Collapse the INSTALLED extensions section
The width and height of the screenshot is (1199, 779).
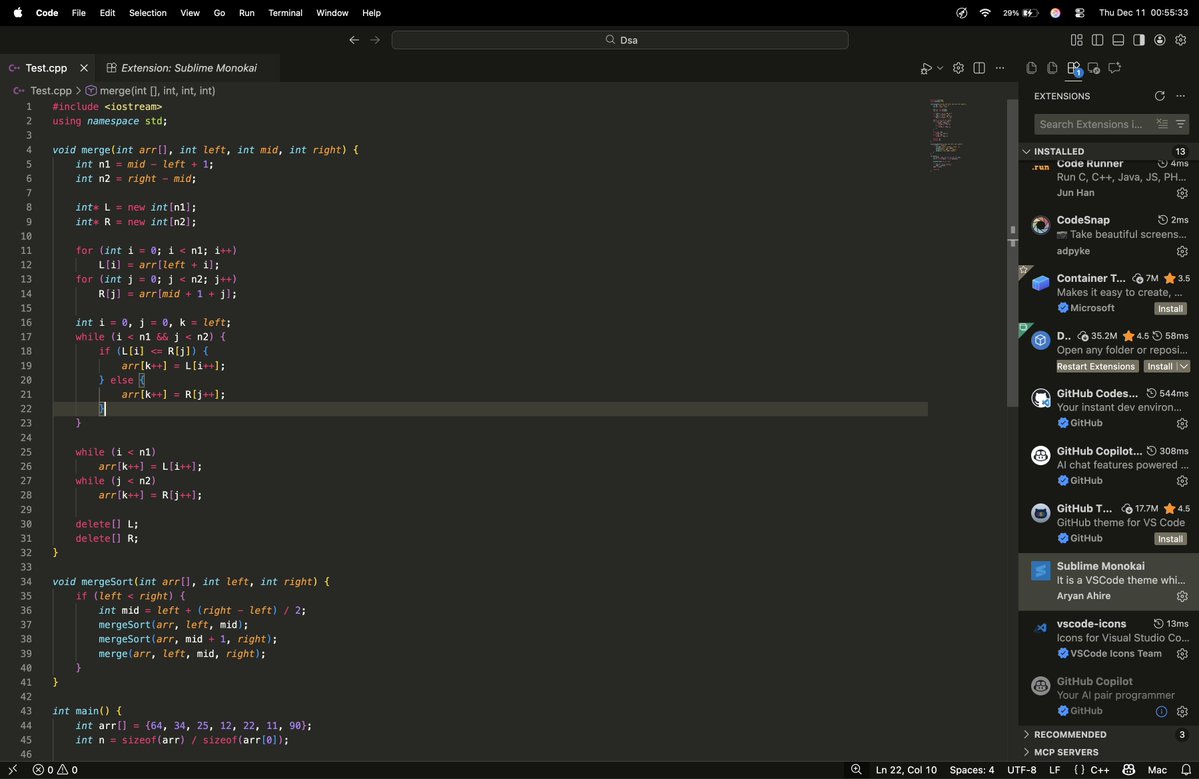click(x=1026, y=150)
